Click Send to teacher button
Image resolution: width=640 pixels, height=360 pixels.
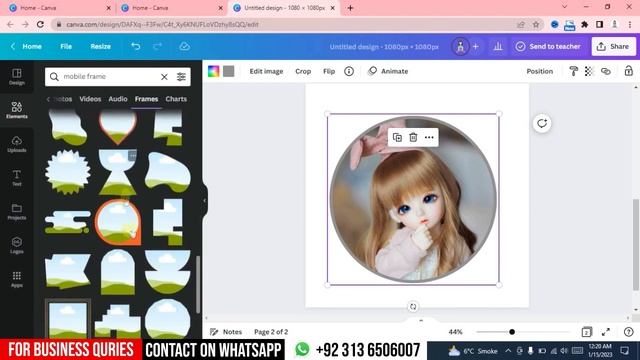548,47
